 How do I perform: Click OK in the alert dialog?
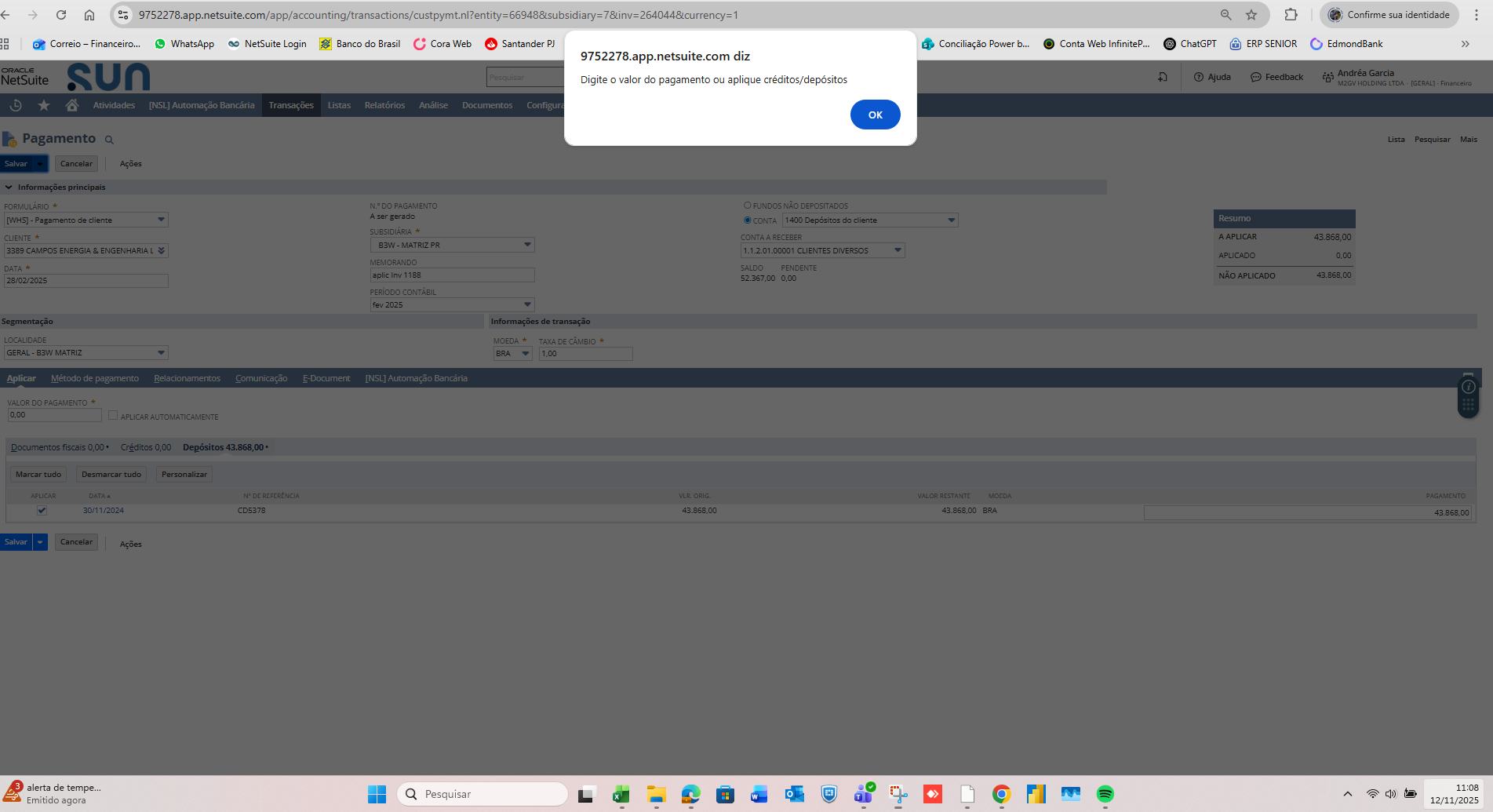(875, 115)
